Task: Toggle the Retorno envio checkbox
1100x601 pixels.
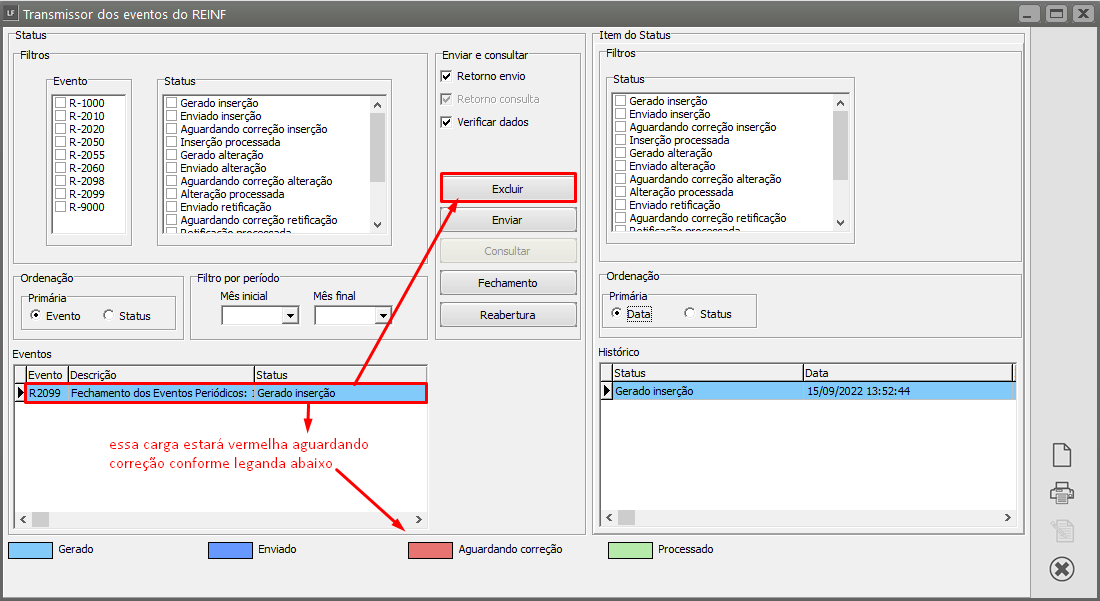Action: (447, 77)
